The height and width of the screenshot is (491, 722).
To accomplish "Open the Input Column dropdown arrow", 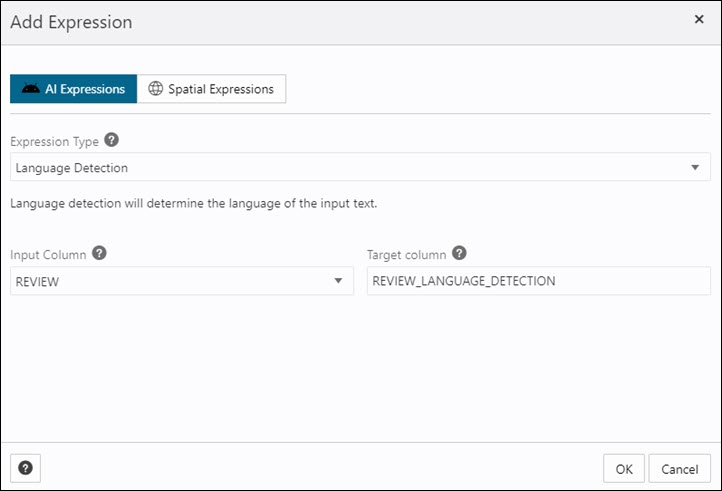I will click(338, 282).
